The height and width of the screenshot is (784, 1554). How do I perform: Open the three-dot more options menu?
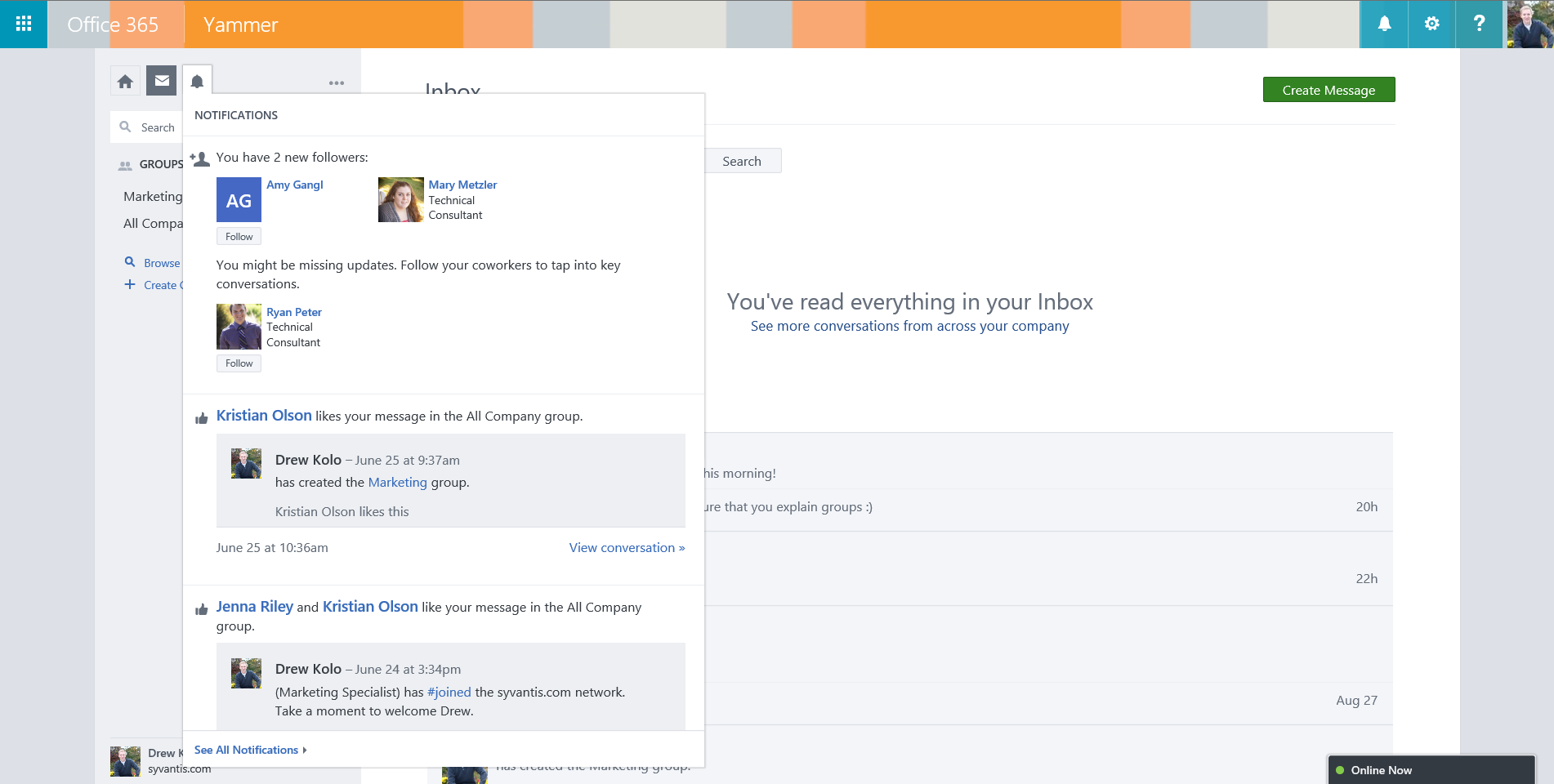[337, 82]
